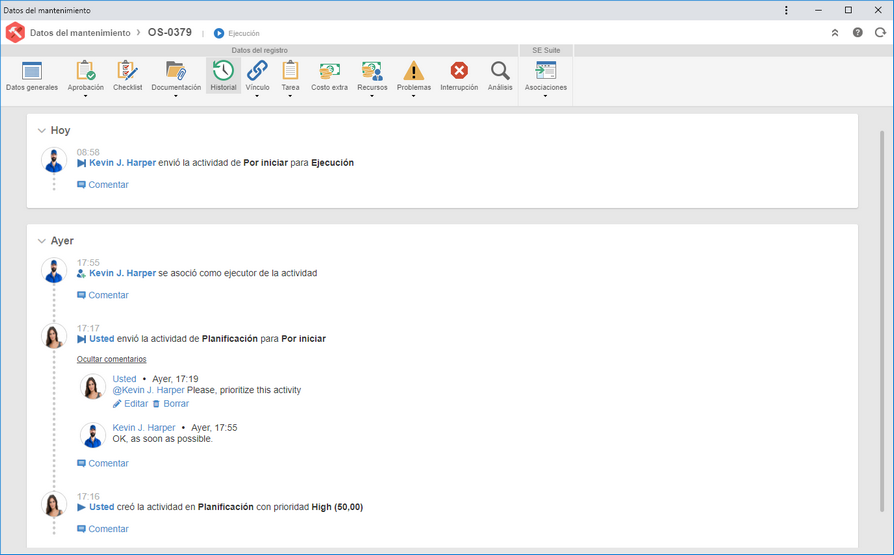Open the Documentación folder icon
This screenshot has height=555, width=894.
click(176, 71)
